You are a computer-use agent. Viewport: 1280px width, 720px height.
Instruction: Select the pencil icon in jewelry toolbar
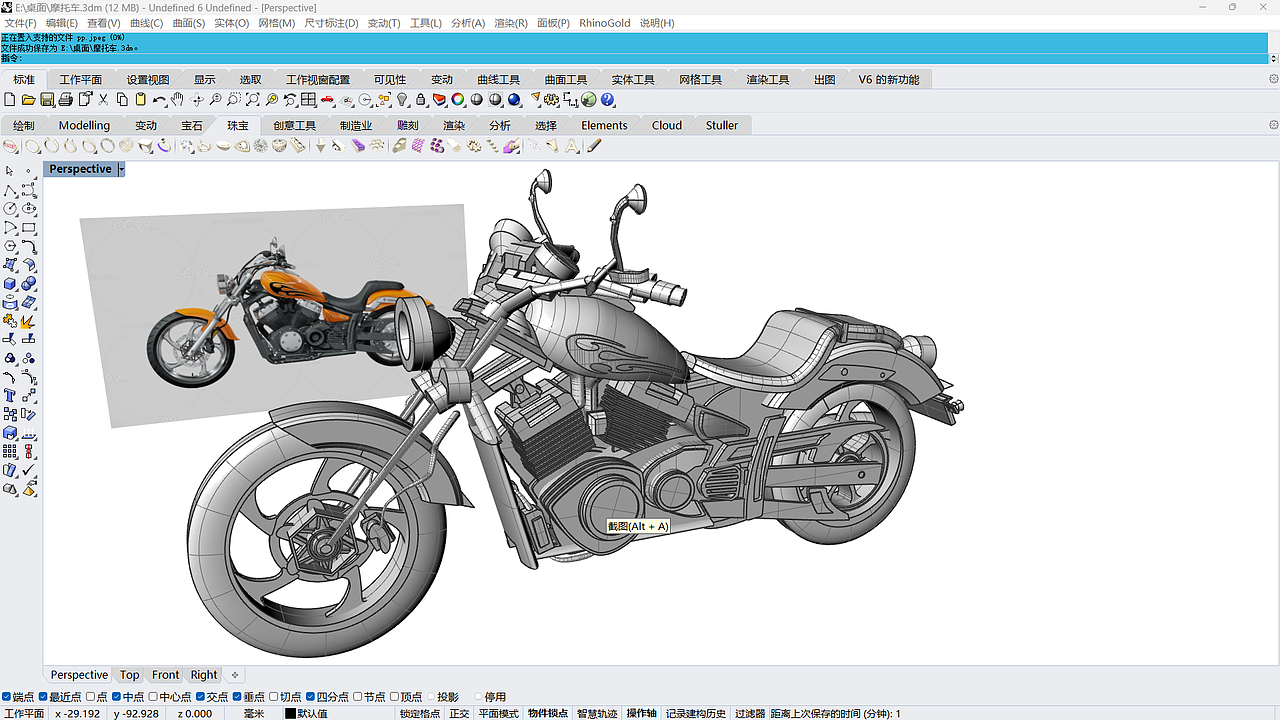[x=595, y=146]
